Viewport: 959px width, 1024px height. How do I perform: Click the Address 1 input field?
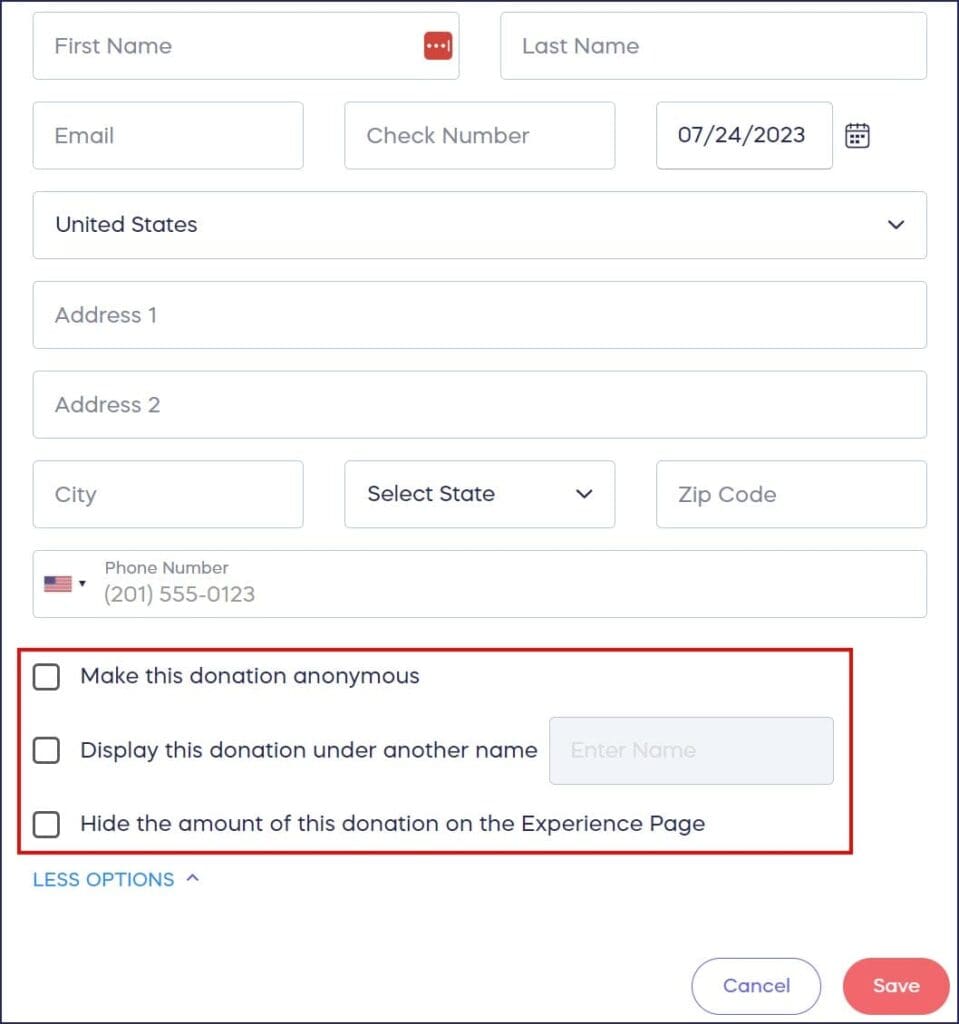tap(480, 314)
